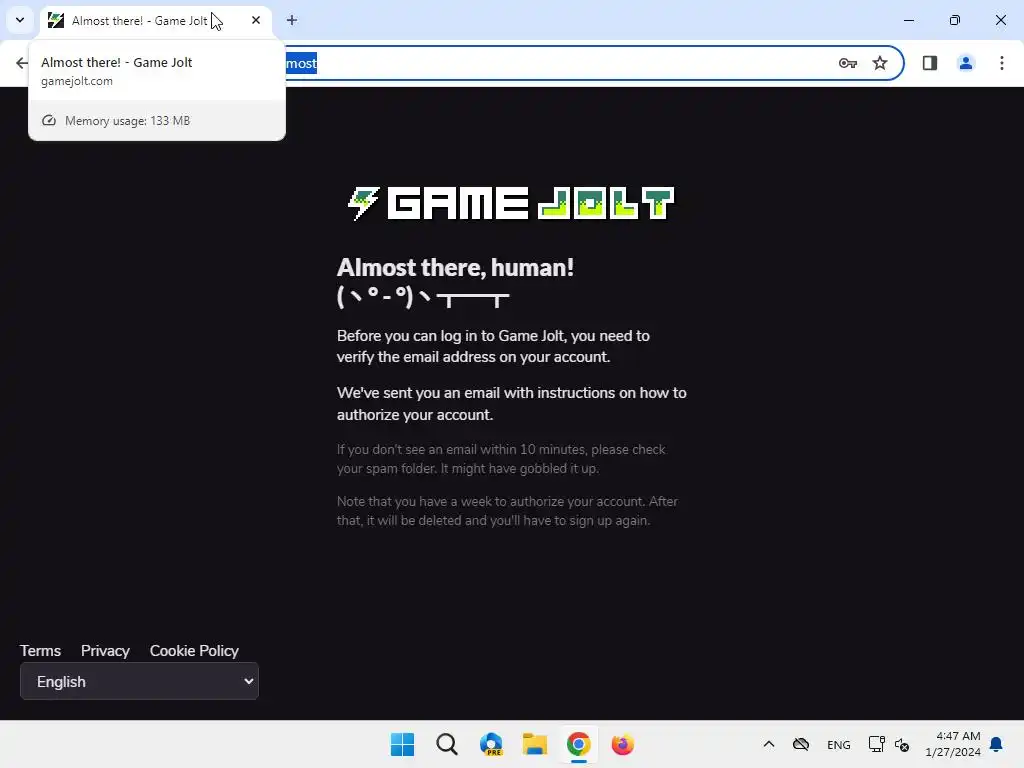Change the ENG input language
Viewport: 1024px width, 768px height.
(x=839, y=745)
